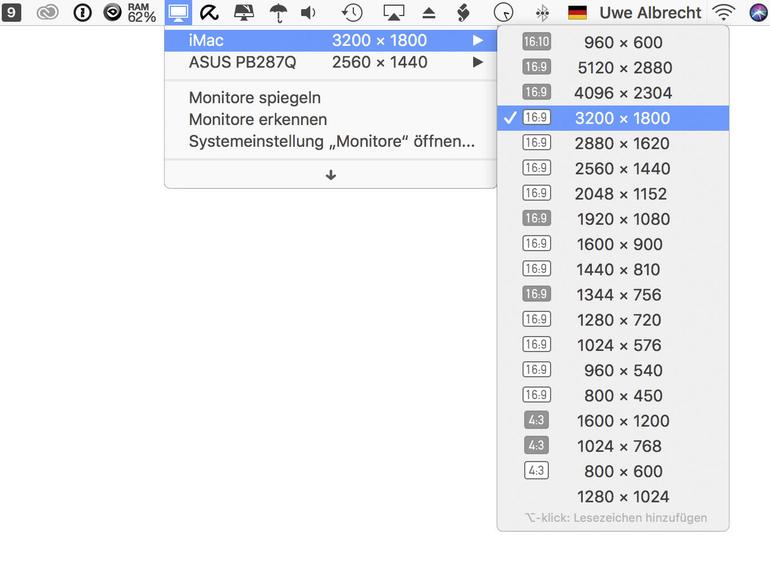Choose the 800 × 450 resolution
The height and width of the screenshot is (578, 770).
(613, 396)
